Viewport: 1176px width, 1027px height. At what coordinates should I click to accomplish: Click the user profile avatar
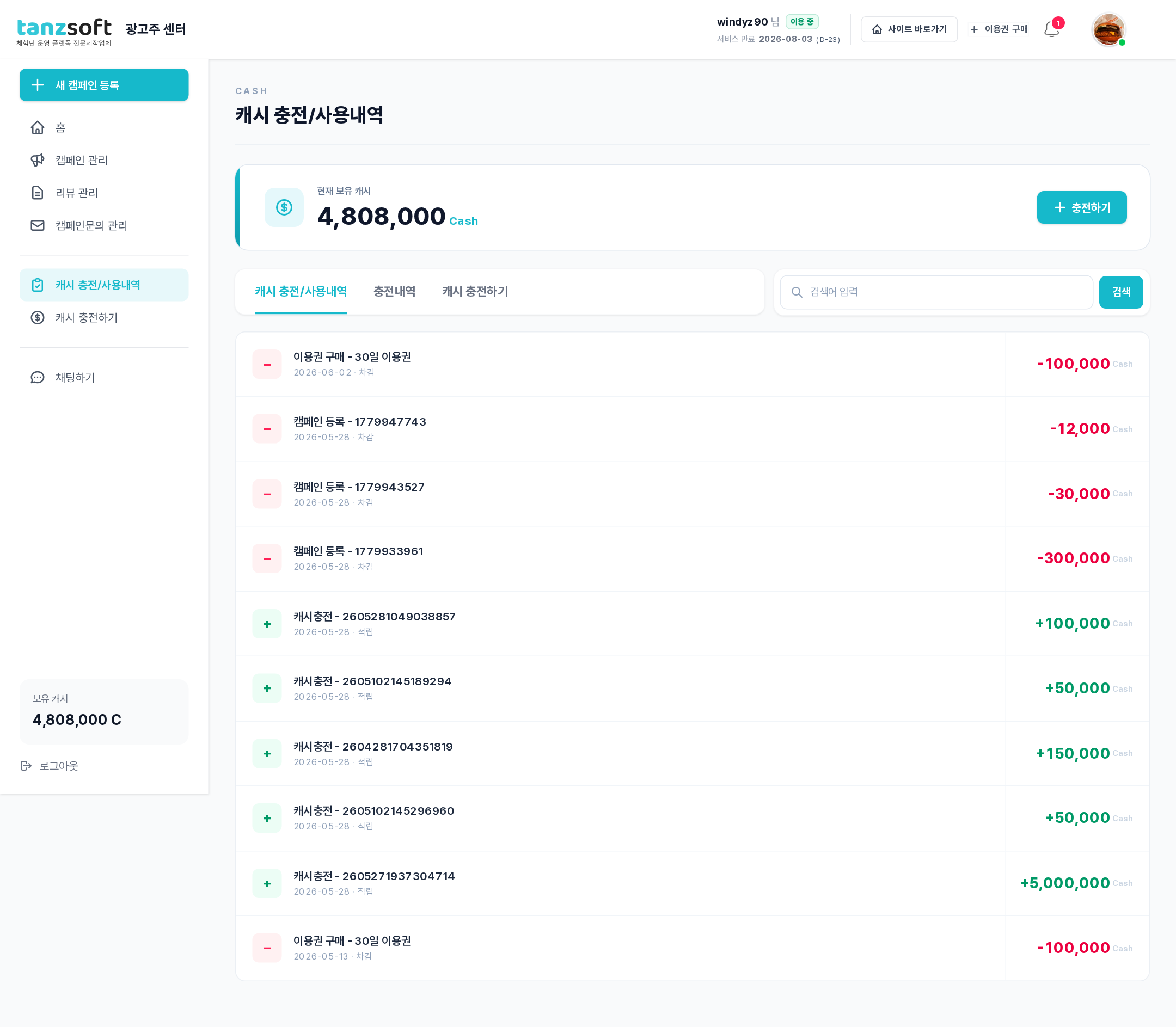1108,29
